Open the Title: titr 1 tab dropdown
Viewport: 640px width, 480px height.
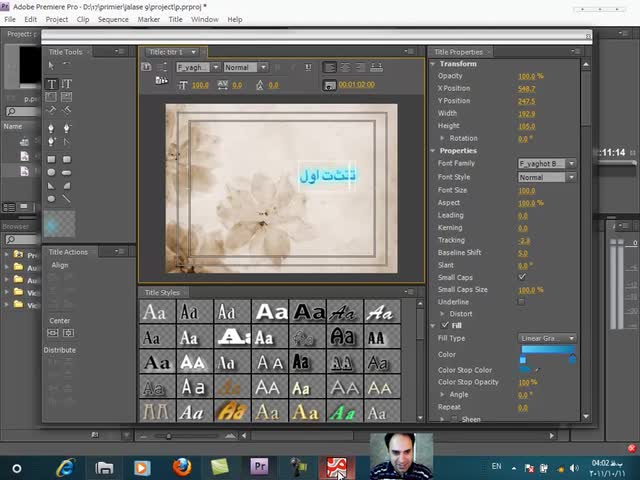pyautogui.click(x=193, y=52)
